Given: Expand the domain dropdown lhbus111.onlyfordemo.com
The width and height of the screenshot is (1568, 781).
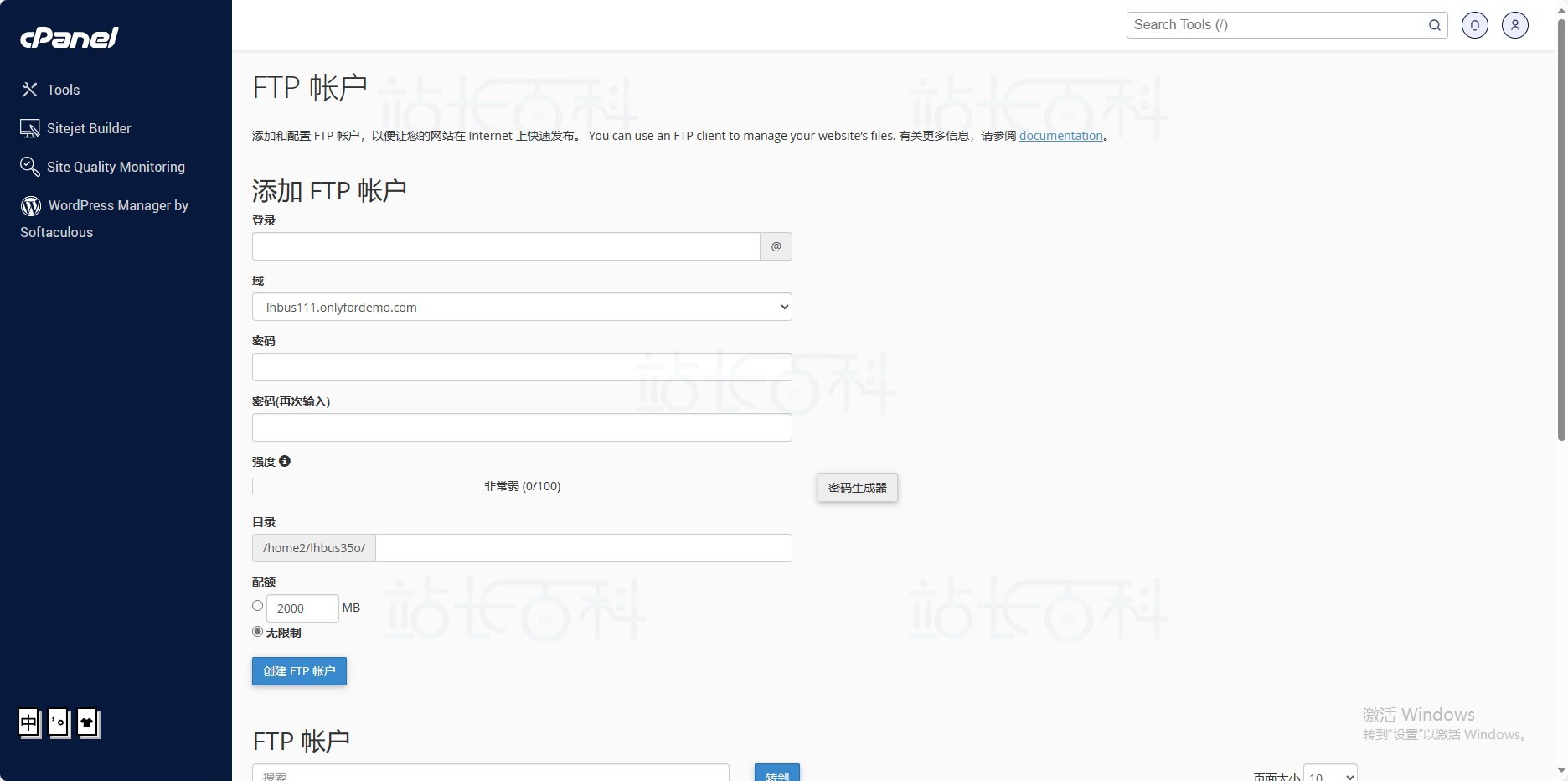Looking at the screenshot, I should pyautogui.click(x=522, y=307).
